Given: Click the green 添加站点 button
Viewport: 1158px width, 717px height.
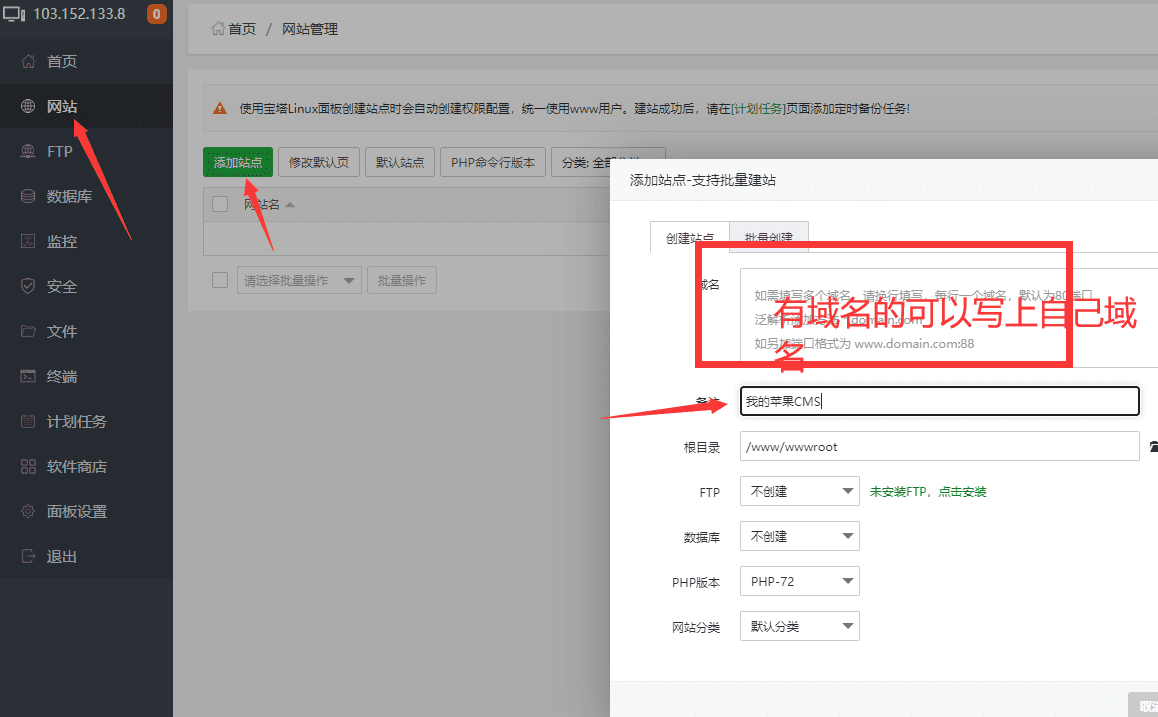Looking at the screenshot, I should pyautogui.click(x=238, y=162).
